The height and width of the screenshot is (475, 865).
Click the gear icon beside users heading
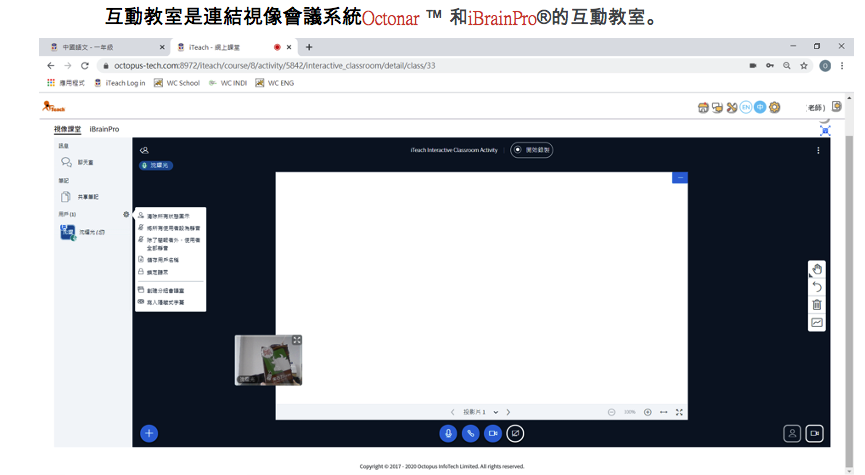126,215
